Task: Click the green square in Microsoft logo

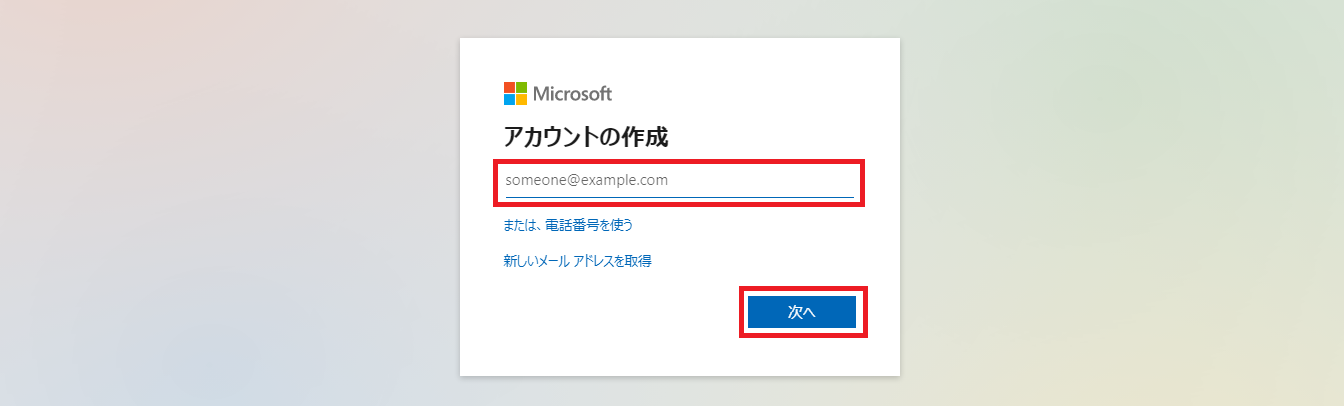Action: tap(521, 88)
